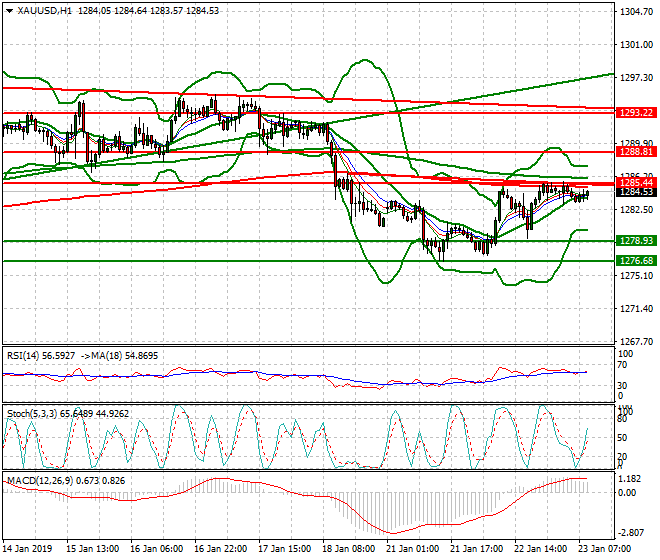Select the red 1288.81 price level label

(x=636, y=152)
